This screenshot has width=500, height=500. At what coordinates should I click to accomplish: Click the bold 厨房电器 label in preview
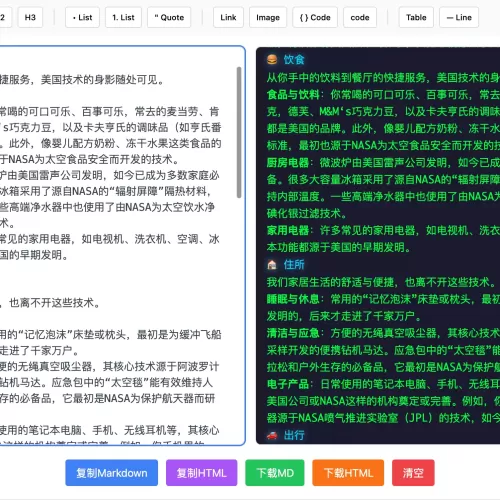pos(288,163)
